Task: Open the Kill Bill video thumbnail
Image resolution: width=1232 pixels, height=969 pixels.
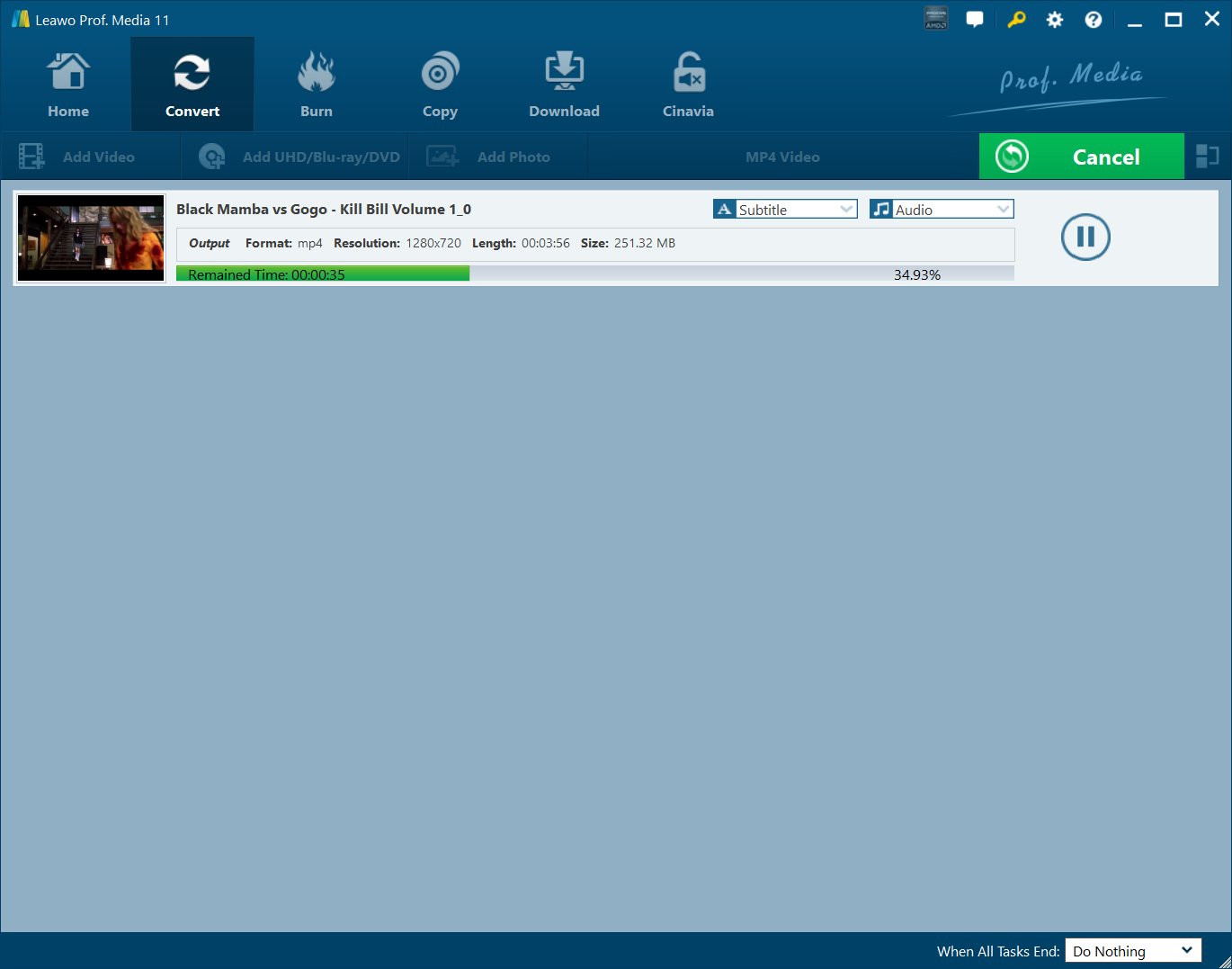Action: 91,238
